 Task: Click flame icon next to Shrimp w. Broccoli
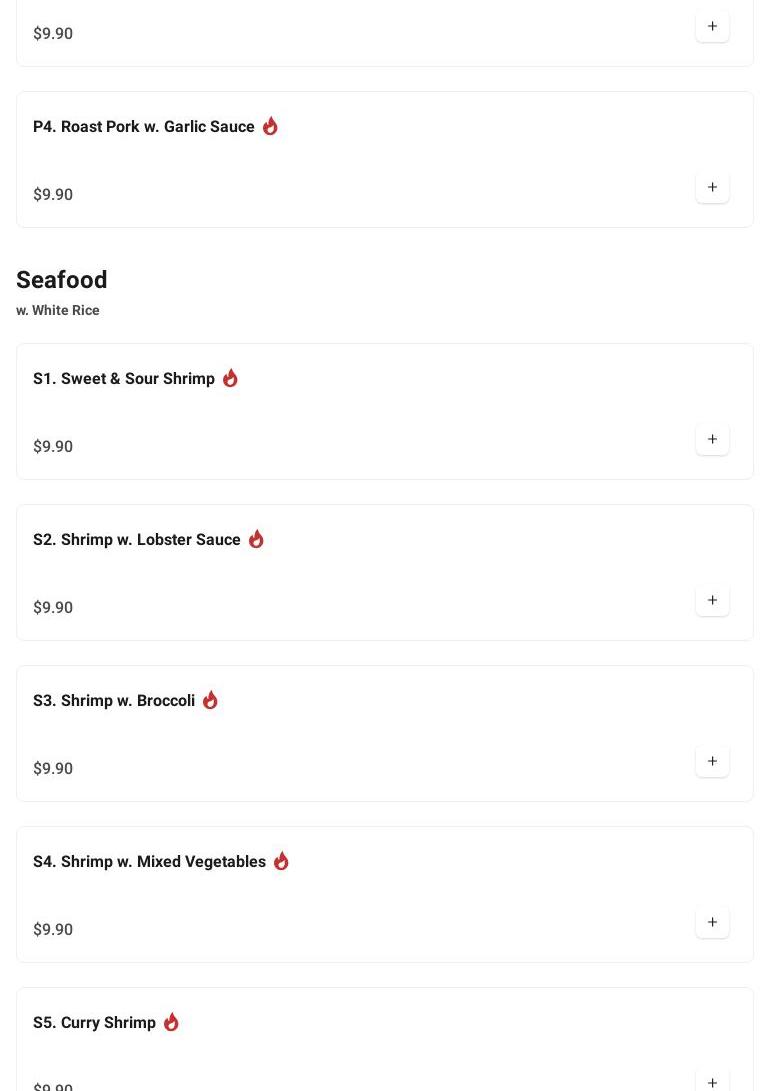pos(210,700)
